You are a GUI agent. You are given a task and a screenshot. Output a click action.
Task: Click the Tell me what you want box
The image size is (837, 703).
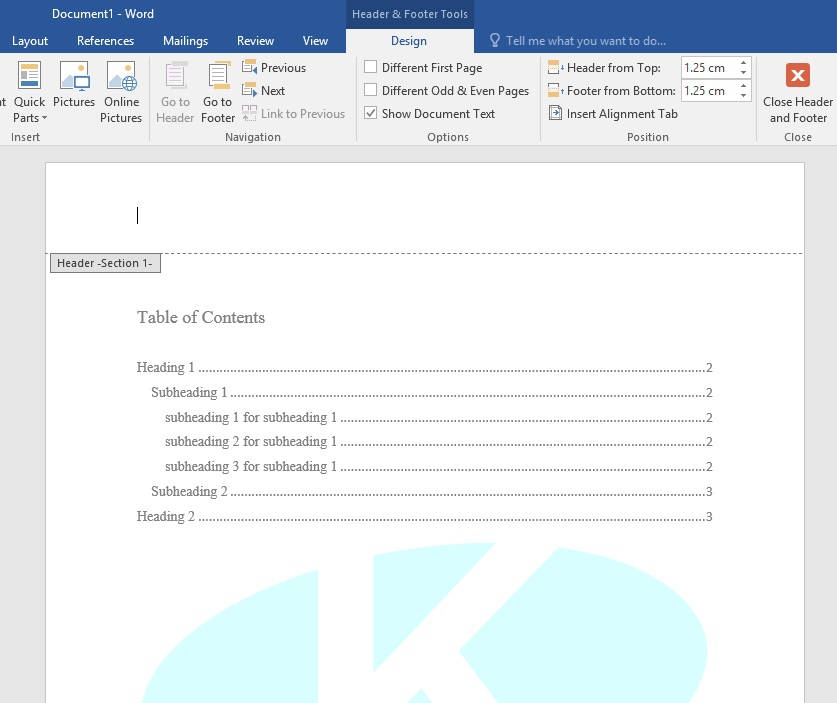pos(586,41)
